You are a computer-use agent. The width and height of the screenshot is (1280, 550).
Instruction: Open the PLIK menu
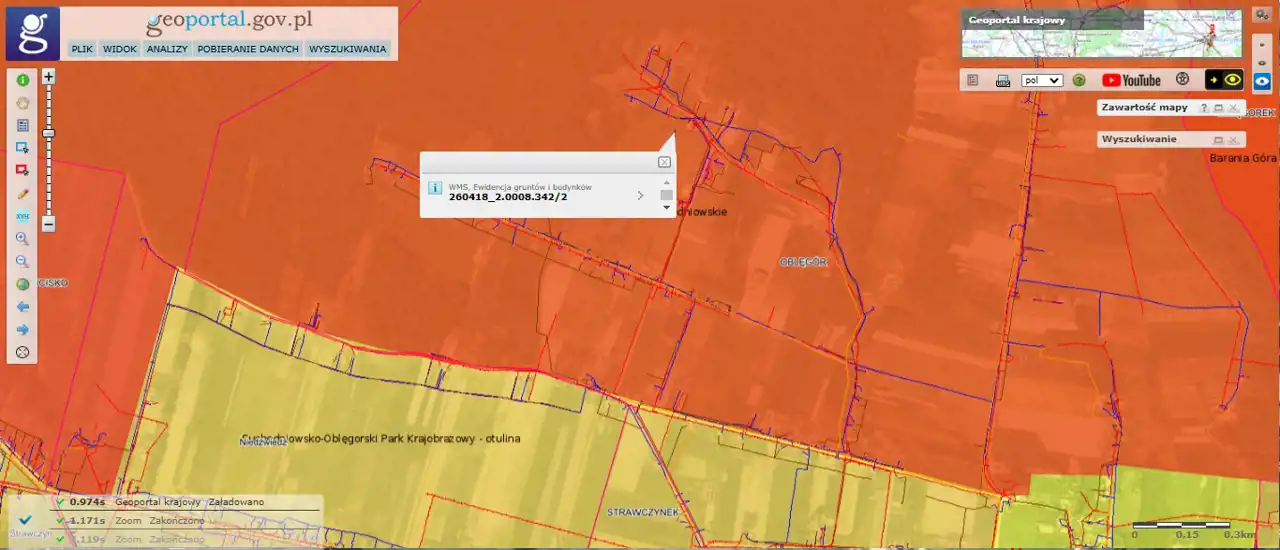[82, 49]
